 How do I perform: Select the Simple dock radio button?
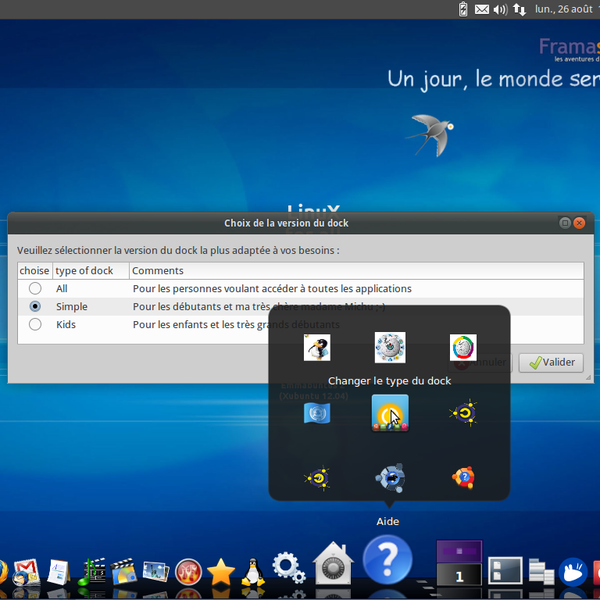(35, 306)
